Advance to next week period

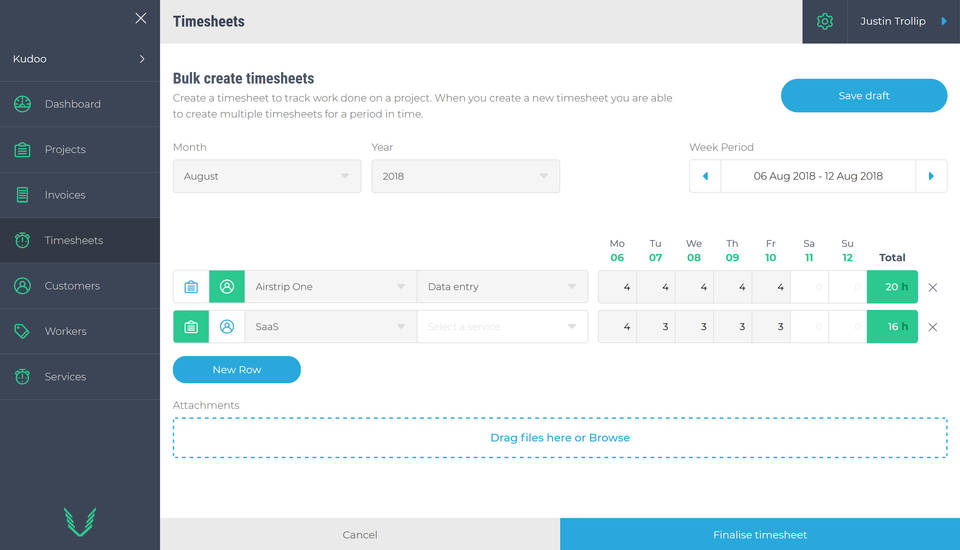pos(931,176)
